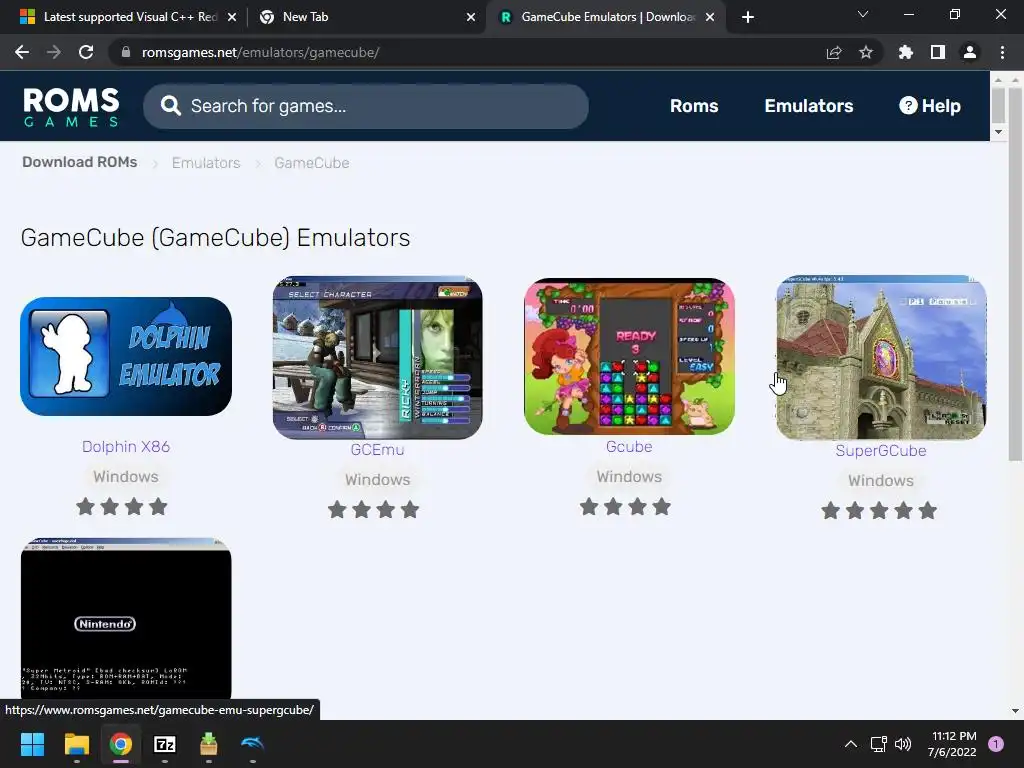Viewport: 1024px width, 768px height.
Task: Close the New Tab tab
Action: point(471,17)
